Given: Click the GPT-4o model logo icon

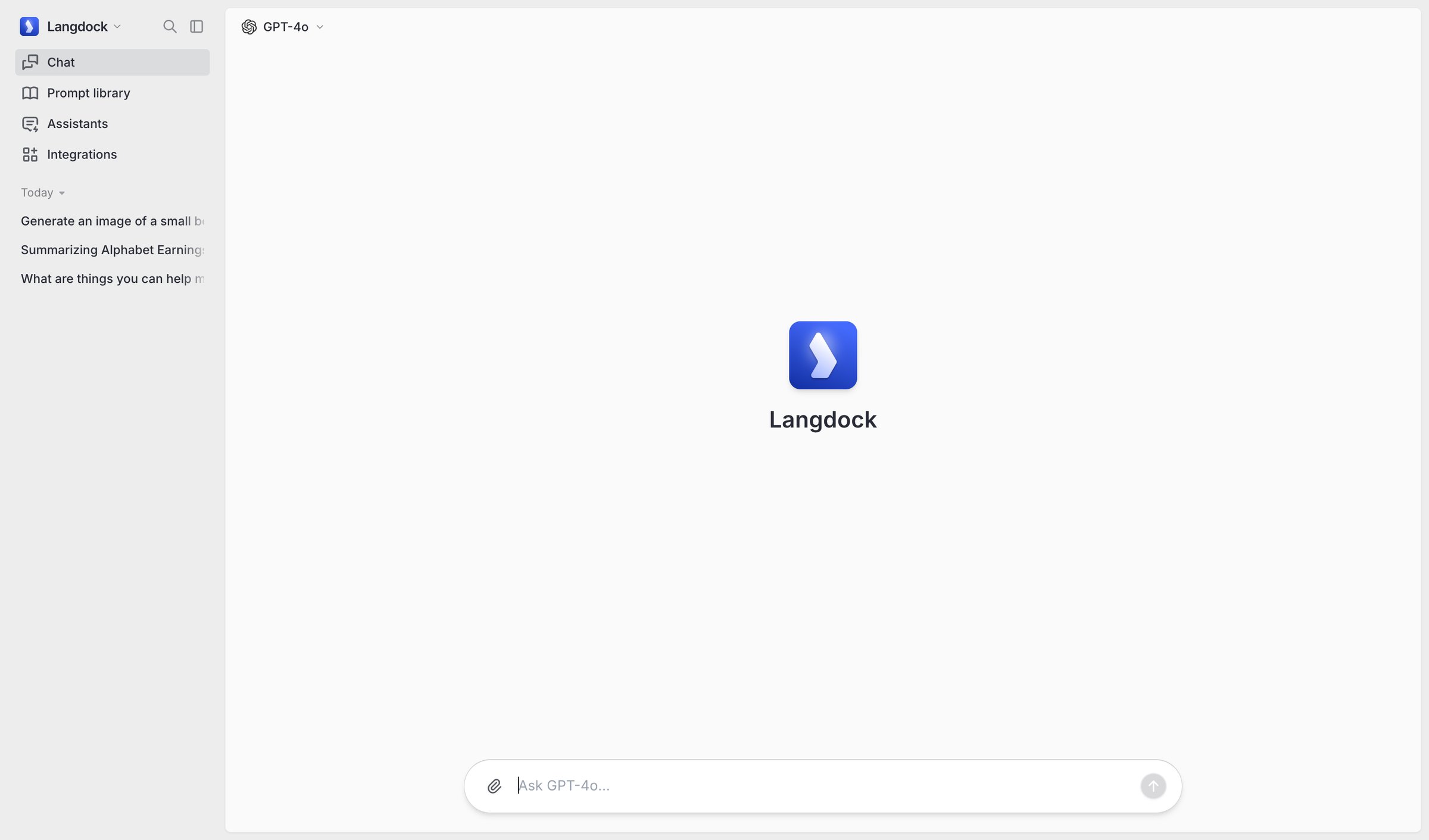Looking at the screenshot, I should click(249, 27).
